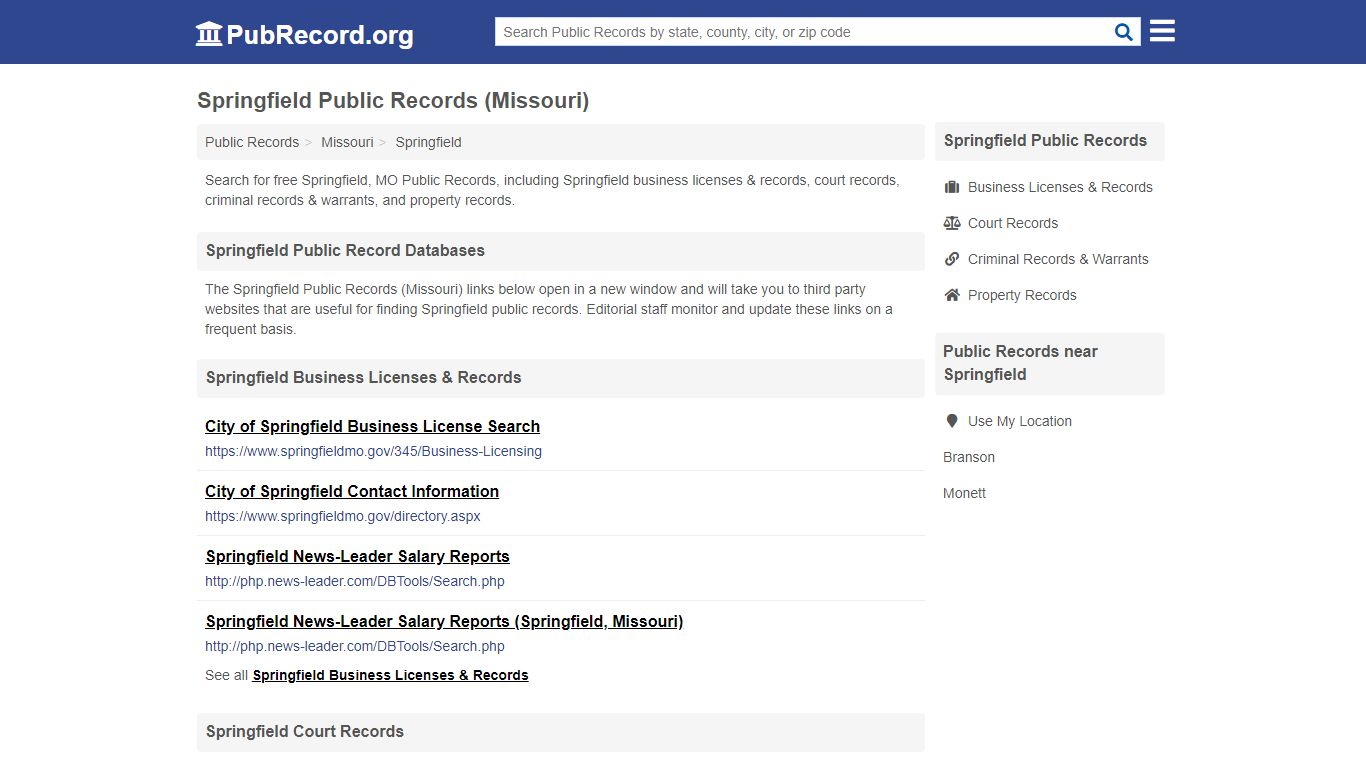This screenshot has width=1366, height=768.
Task: Select Business Licenses & Records in sidebar
Action: tap(1060, 187)
